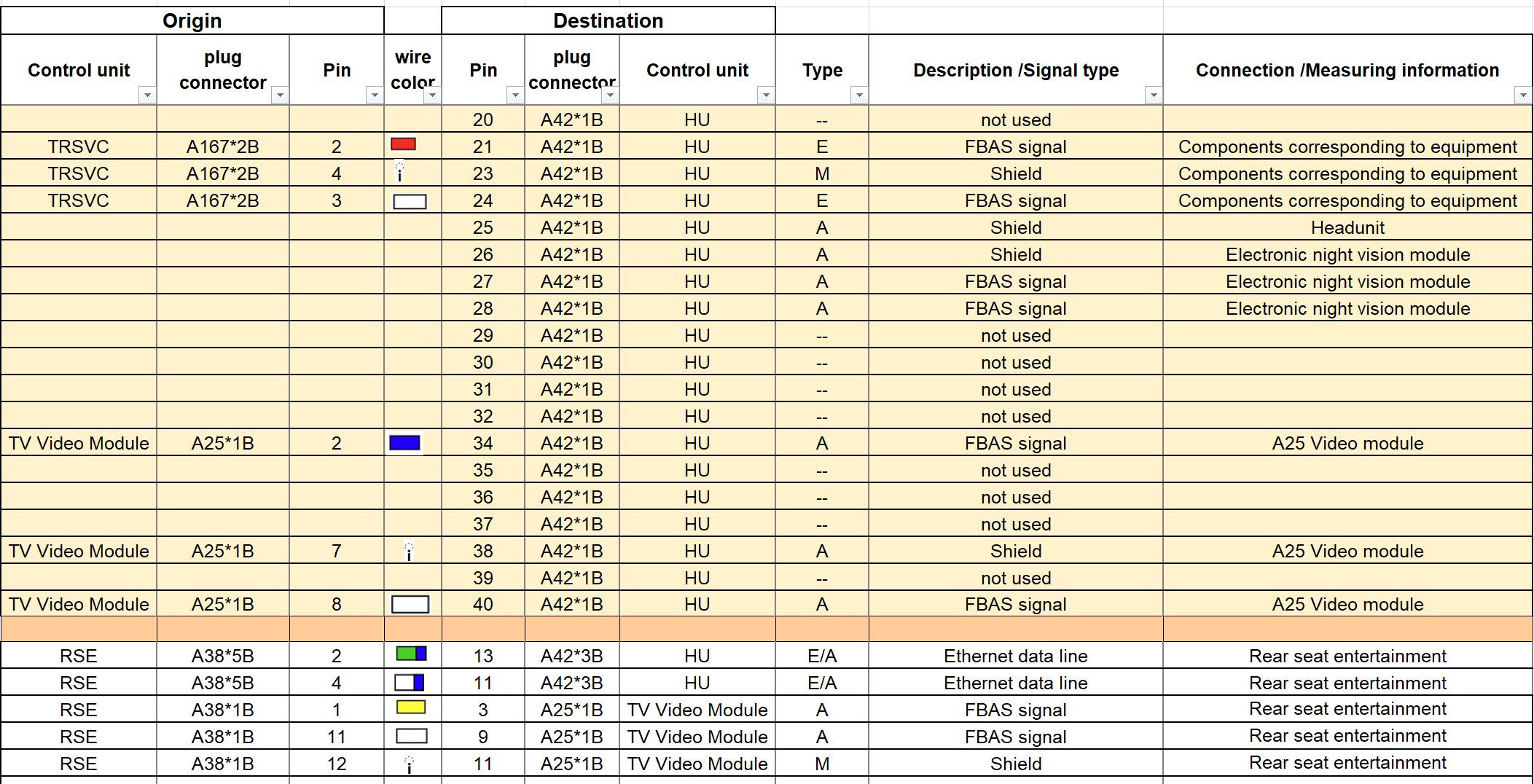Select 'A25 Video module' cell in pin 38 row

1347,551
